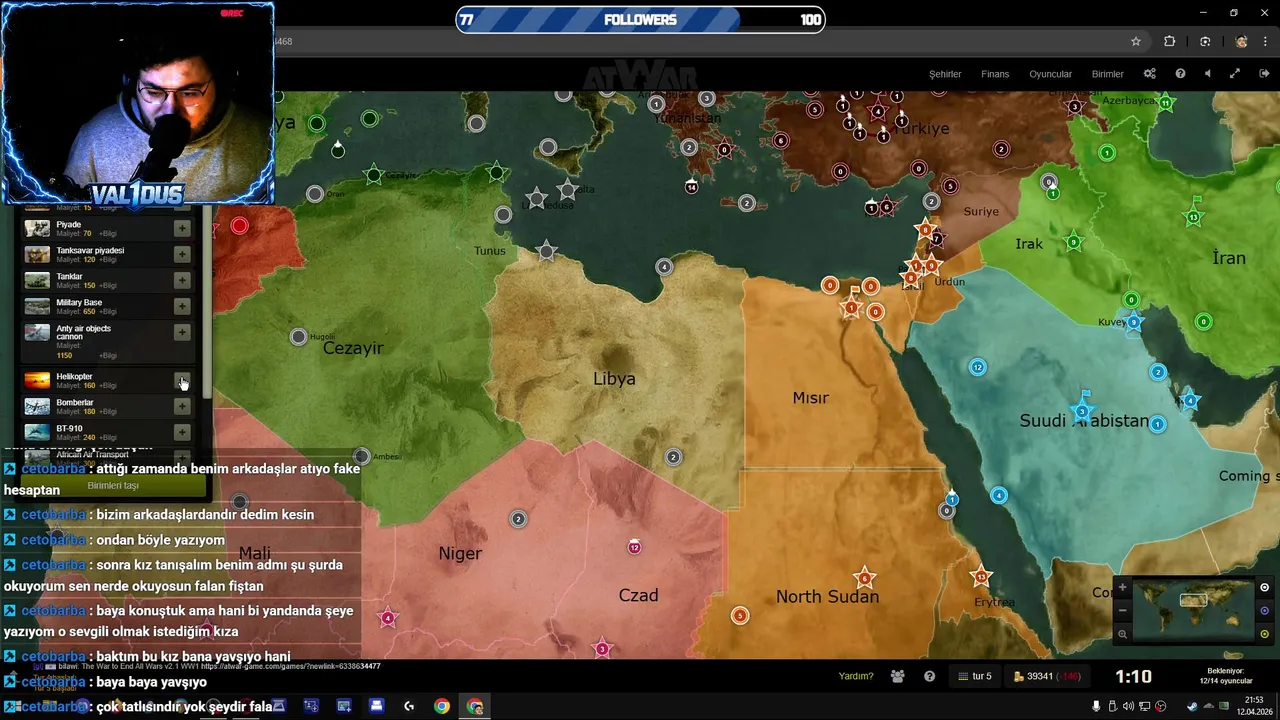Toggle the white circle map filter

(x=1264, y=588)
